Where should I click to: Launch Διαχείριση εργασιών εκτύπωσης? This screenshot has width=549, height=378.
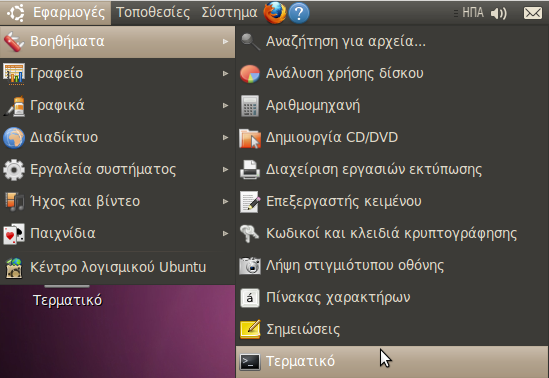click(392, 170)
